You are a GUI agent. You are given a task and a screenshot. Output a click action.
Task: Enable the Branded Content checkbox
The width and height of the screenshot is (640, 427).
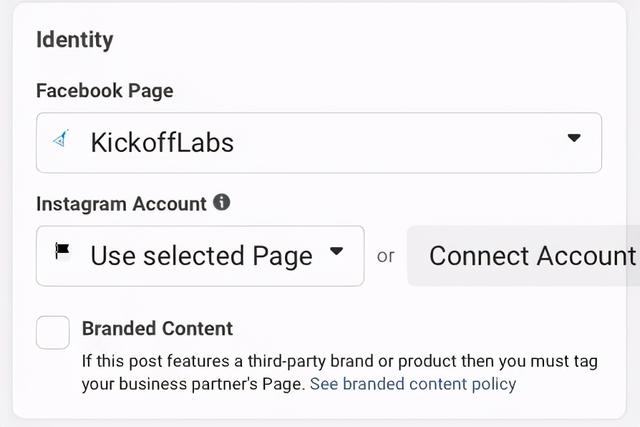click(53, 332)
